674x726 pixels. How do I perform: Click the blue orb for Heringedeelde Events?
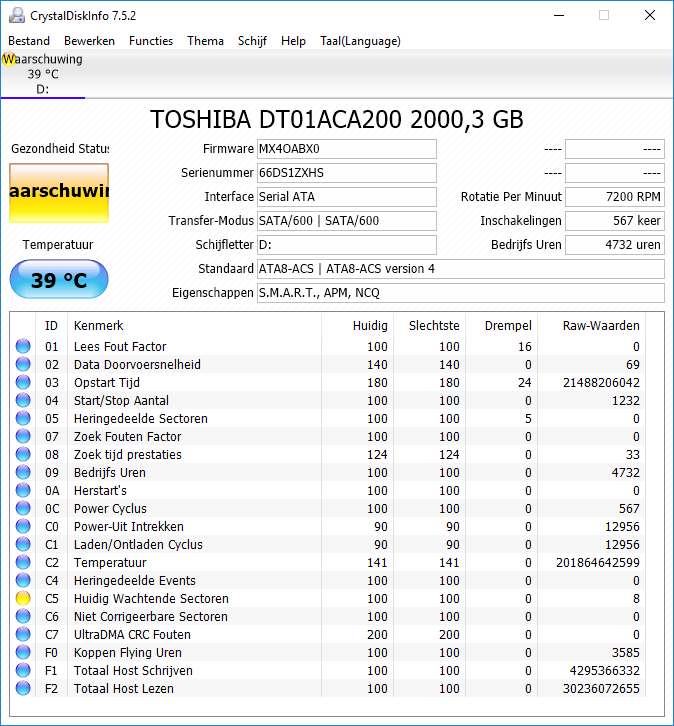click(23, 580)
